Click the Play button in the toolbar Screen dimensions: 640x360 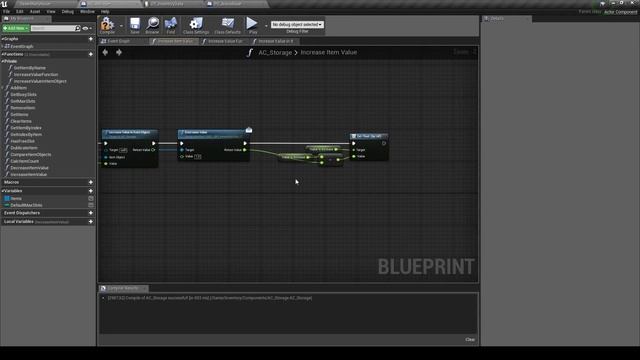click(x=253, y=25)
